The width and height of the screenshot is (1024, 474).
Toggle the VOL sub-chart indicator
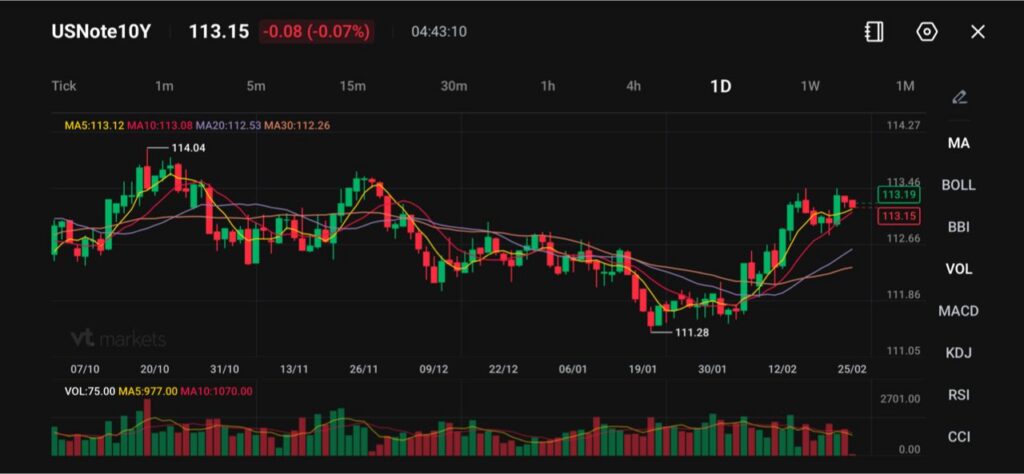tap(958, 269)
